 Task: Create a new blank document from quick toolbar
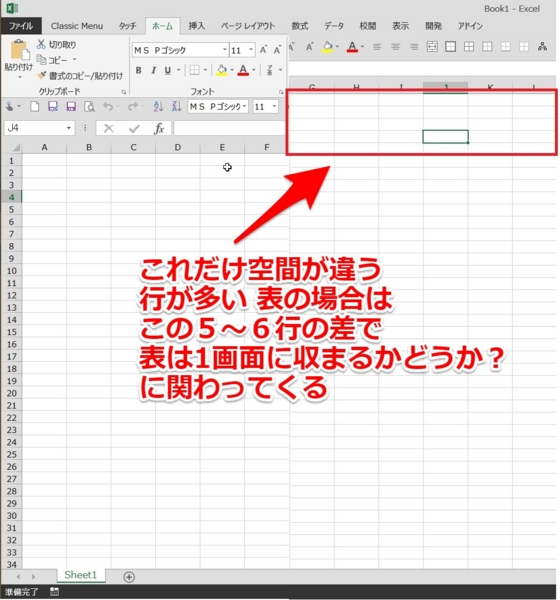[34, 106]
